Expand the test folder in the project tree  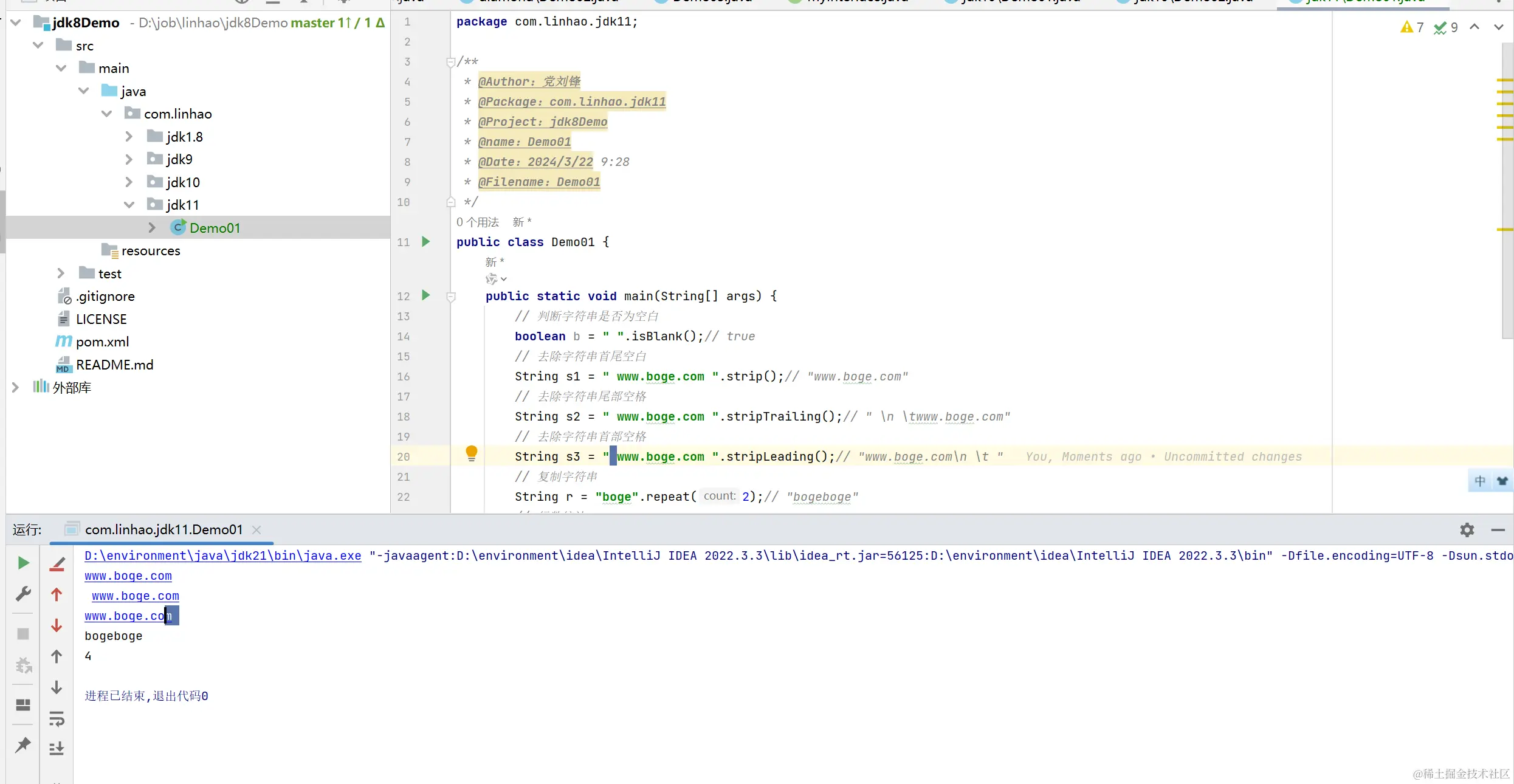pos(60,273)
